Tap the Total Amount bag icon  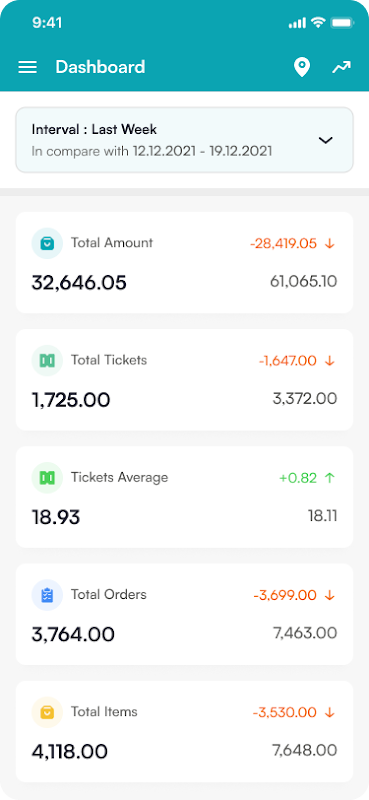[x=47, y=243]
